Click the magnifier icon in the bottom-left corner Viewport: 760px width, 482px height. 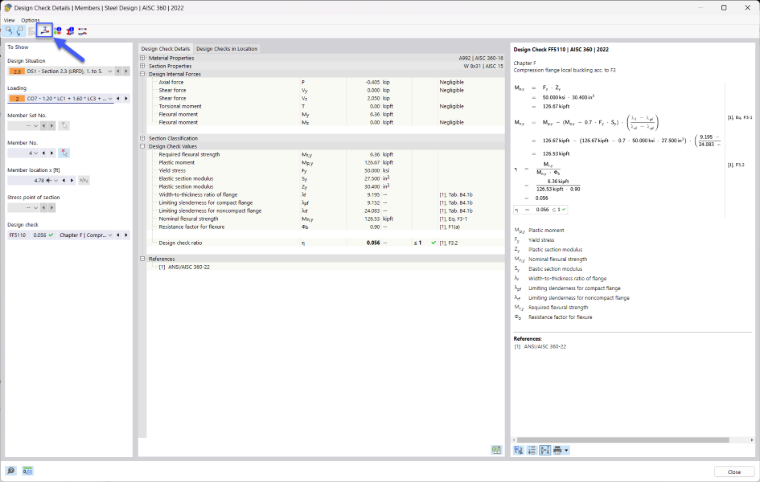(11, 471)
